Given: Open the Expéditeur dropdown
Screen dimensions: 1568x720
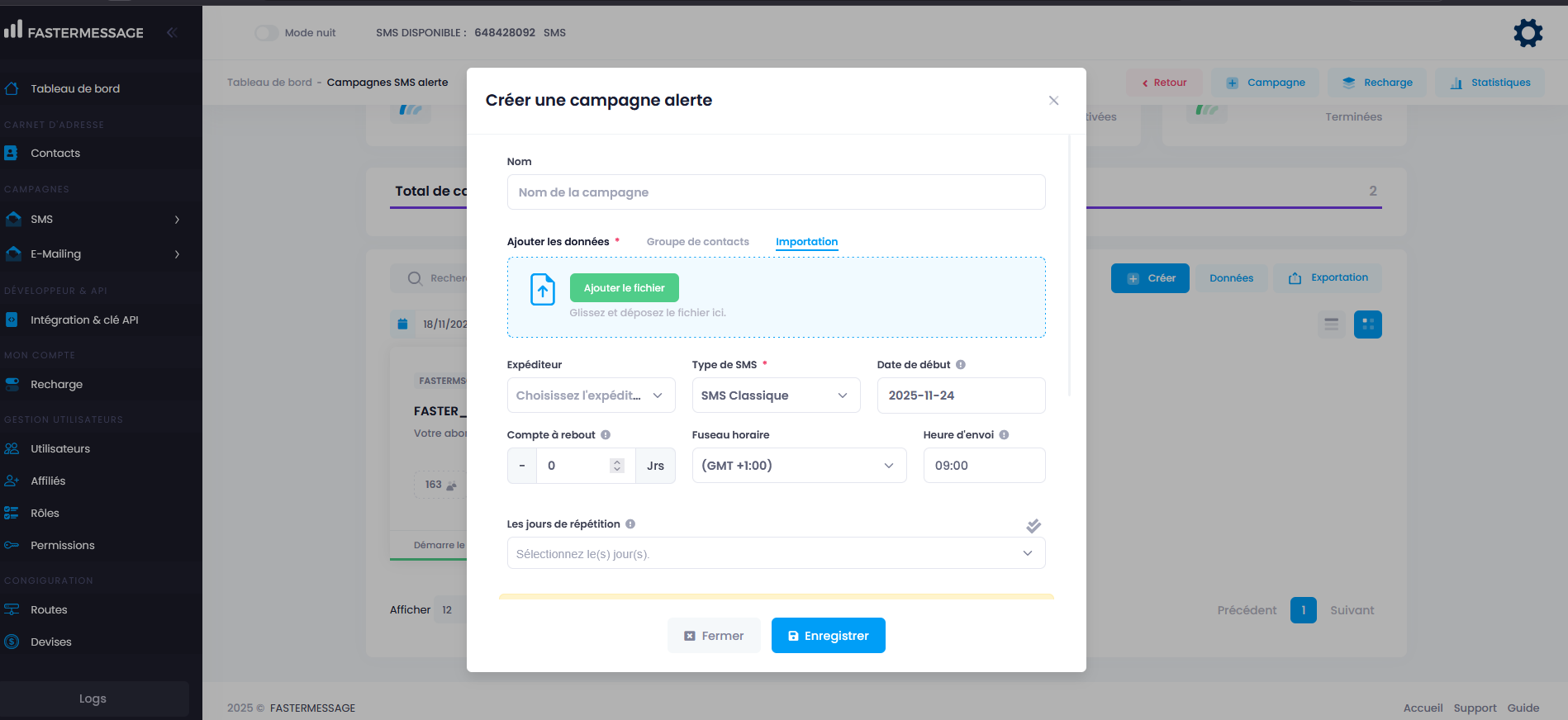Looking at the screenshot, I should (591, 396).
